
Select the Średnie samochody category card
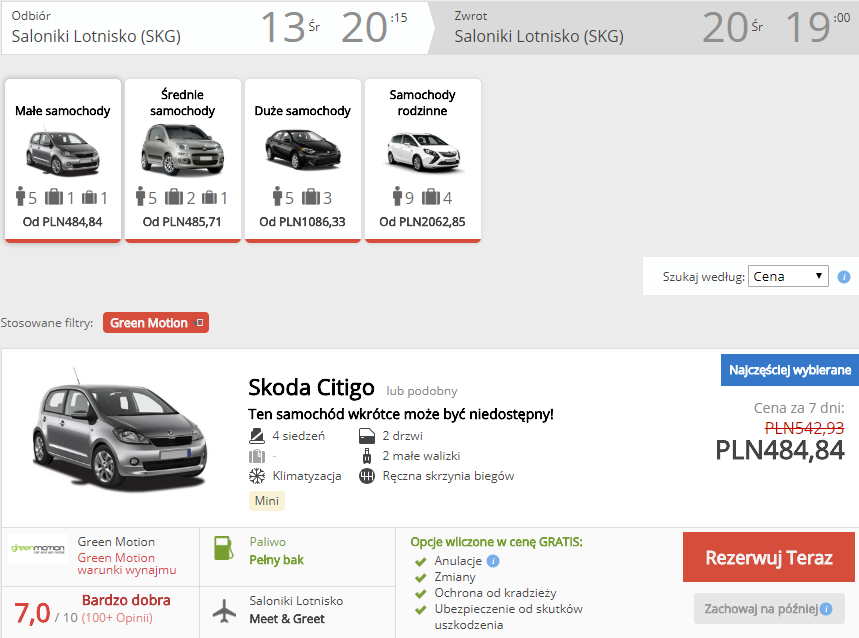182,160
